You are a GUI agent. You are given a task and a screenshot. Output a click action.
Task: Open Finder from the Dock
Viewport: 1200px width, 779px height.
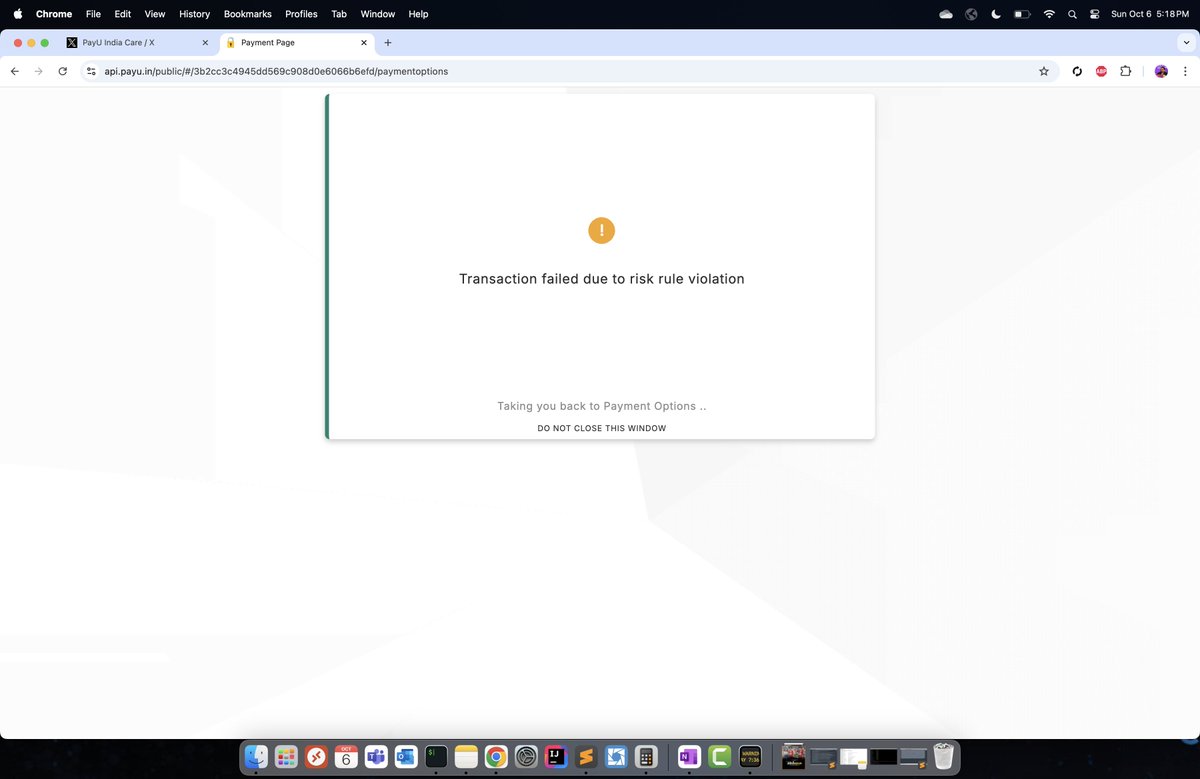click(x=257, y=757)
